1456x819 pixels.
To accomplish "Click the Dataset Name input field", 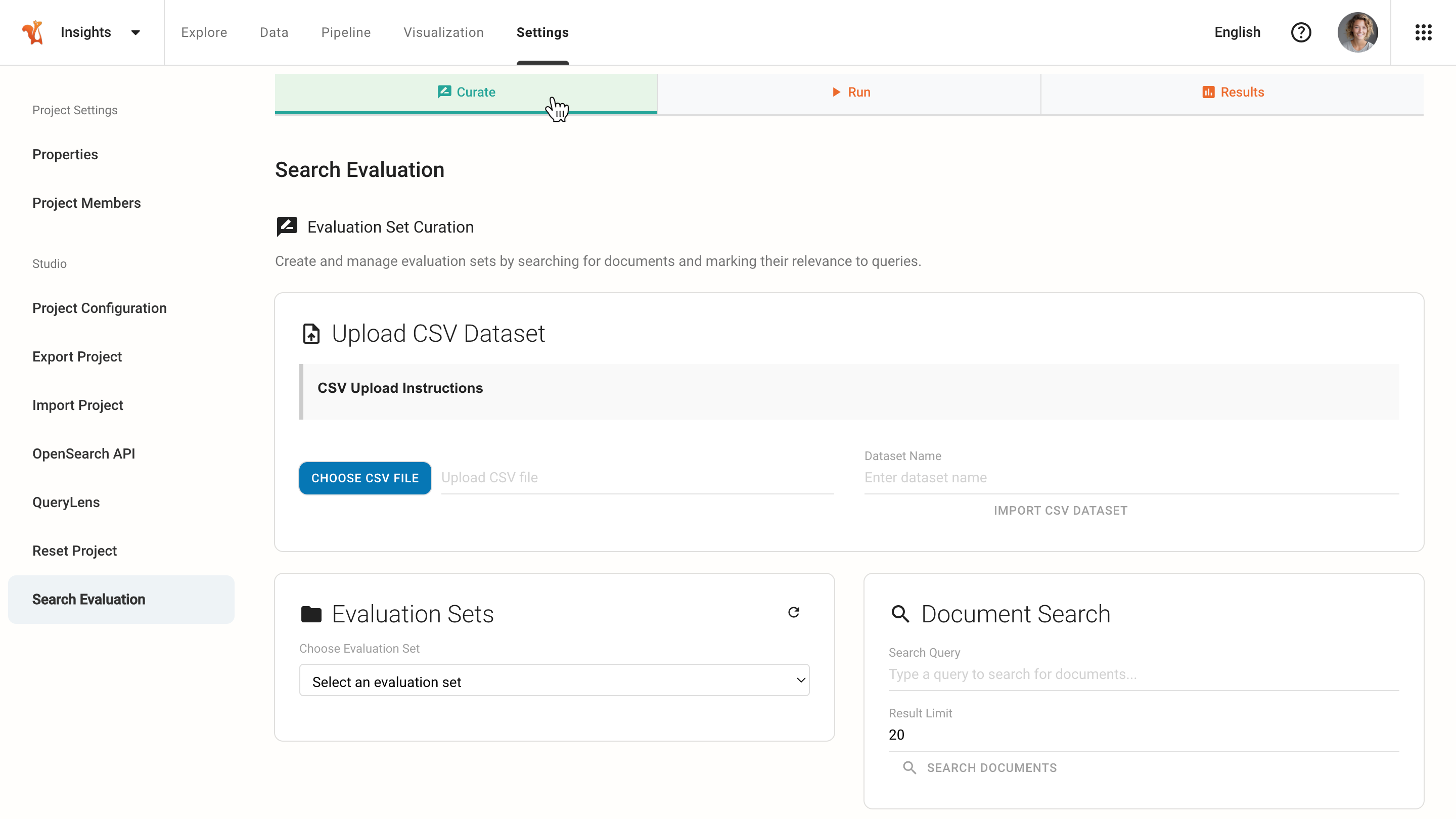I will click(1131, 478).
